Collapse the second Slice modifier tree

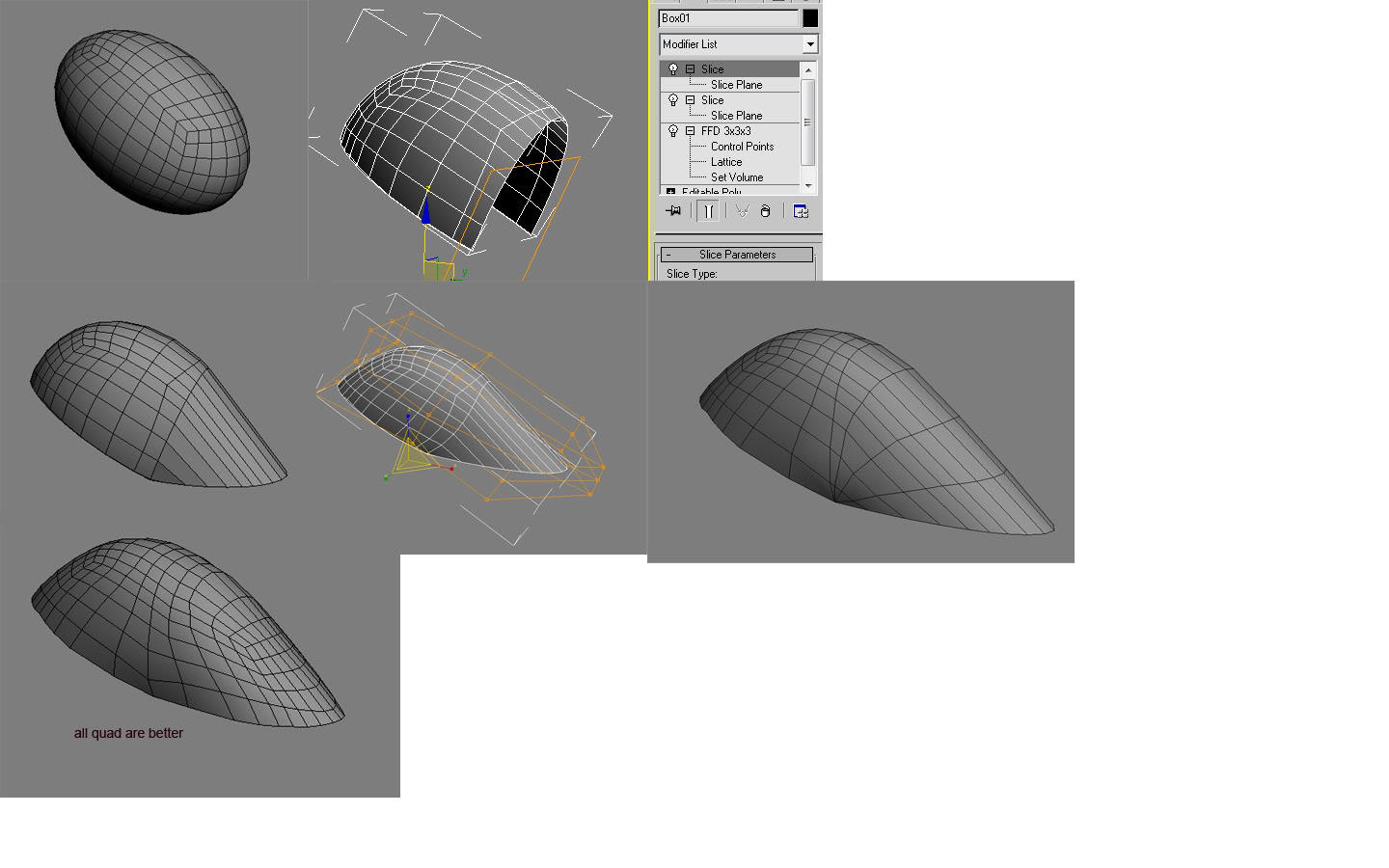690,100
